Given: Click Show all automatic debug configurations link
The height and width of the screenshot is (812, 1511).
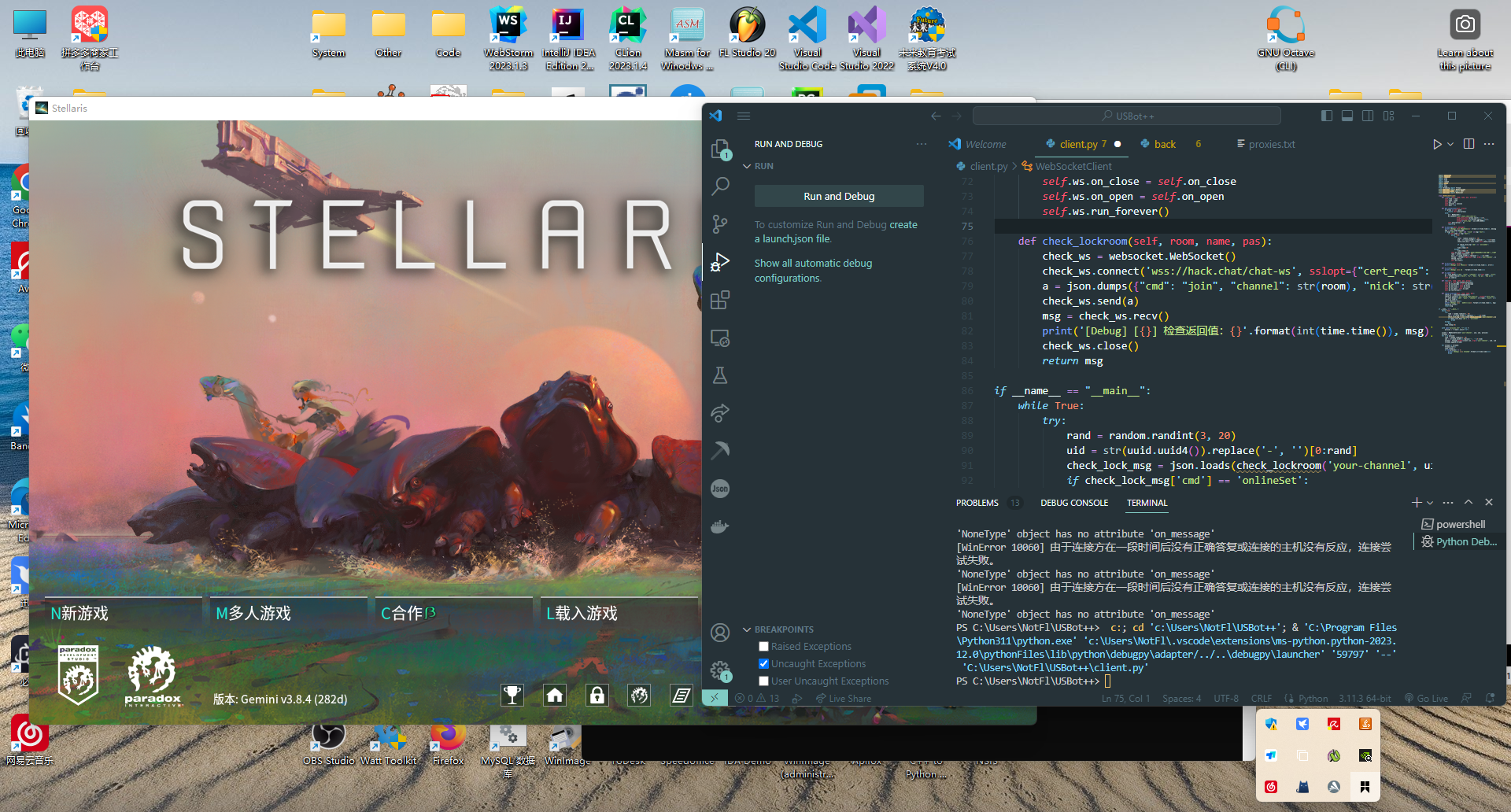Looking at the screenshot, I should [x=813, y=271].
